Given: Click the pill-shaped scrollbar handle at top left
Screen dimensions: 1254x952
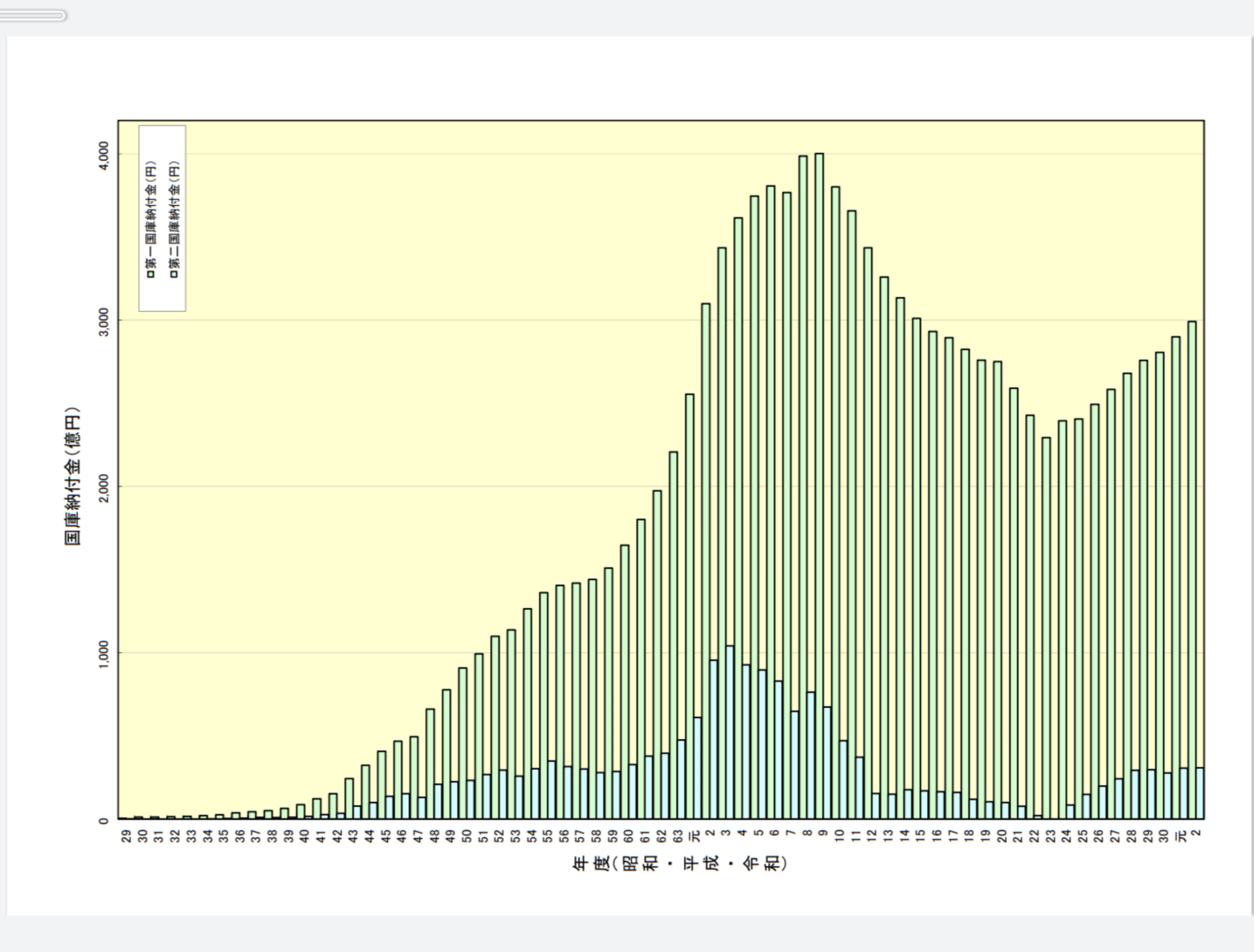Looking at the screenshot, I should tap(31, 15).
